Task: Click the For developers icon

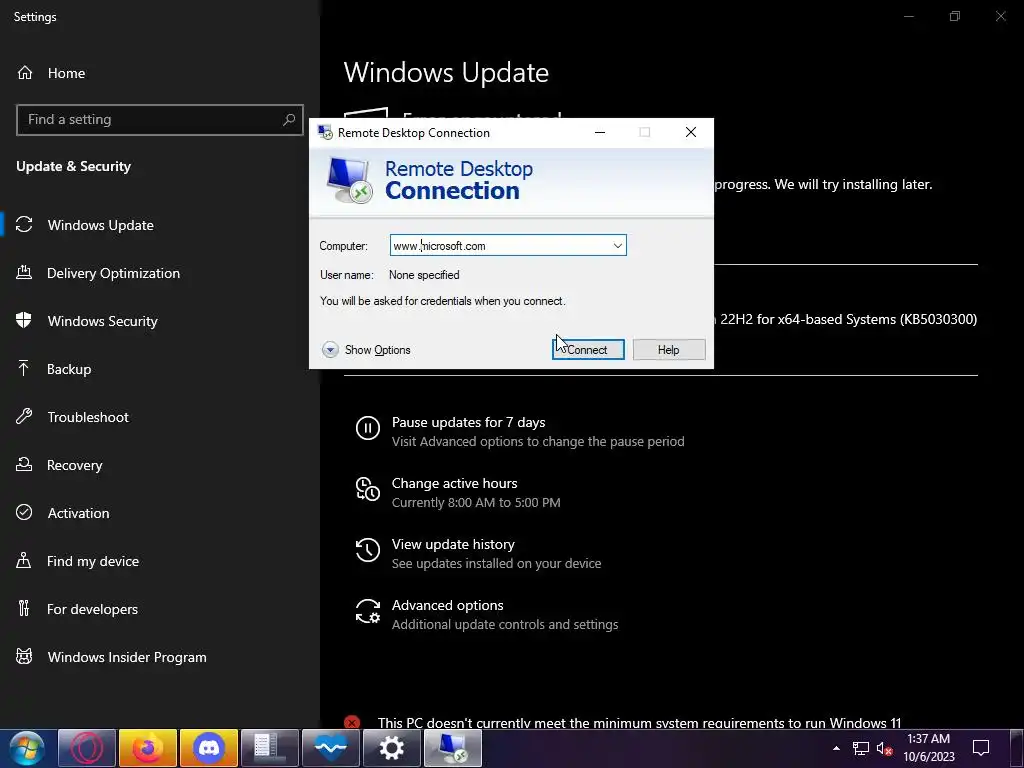Action: click(x=24, y=608)
